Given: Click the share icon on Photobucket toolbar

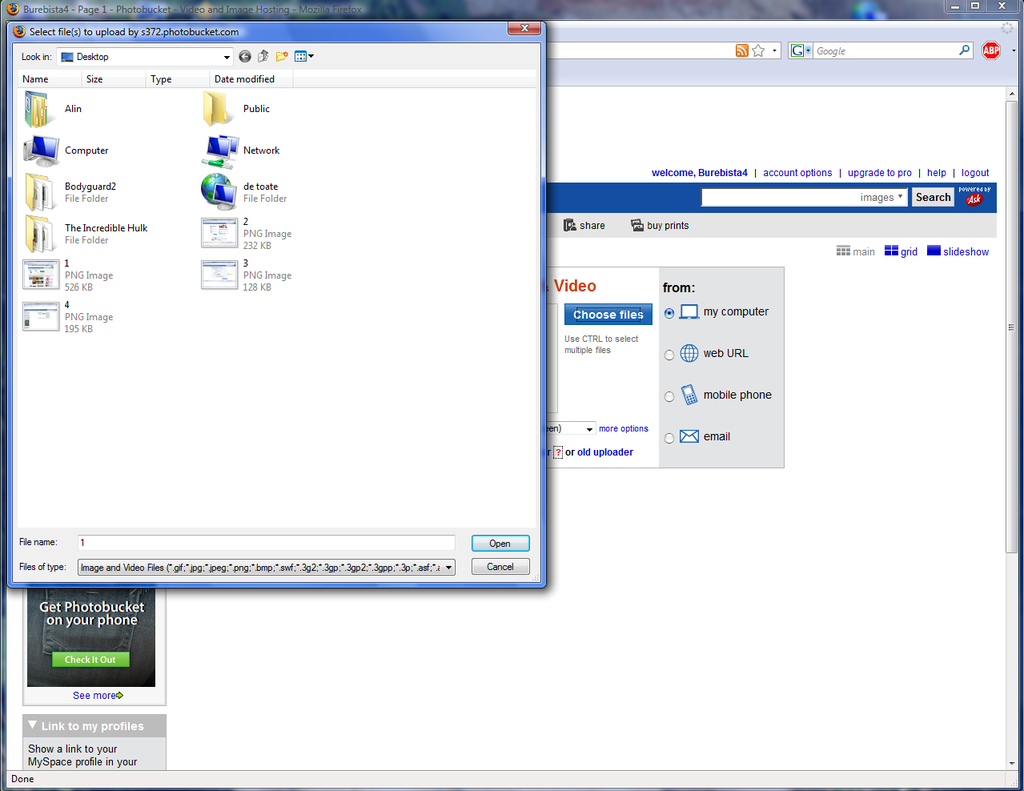Looking at the screenshot, I should coord(569,225).
